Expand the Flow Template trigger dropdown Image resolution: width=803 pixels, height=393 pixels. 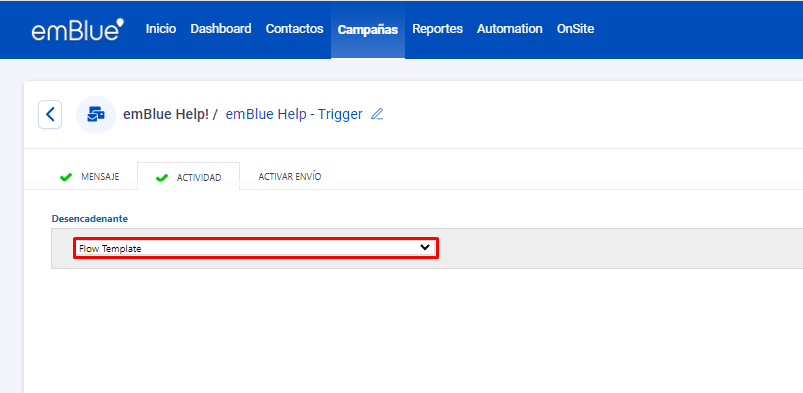256,248
